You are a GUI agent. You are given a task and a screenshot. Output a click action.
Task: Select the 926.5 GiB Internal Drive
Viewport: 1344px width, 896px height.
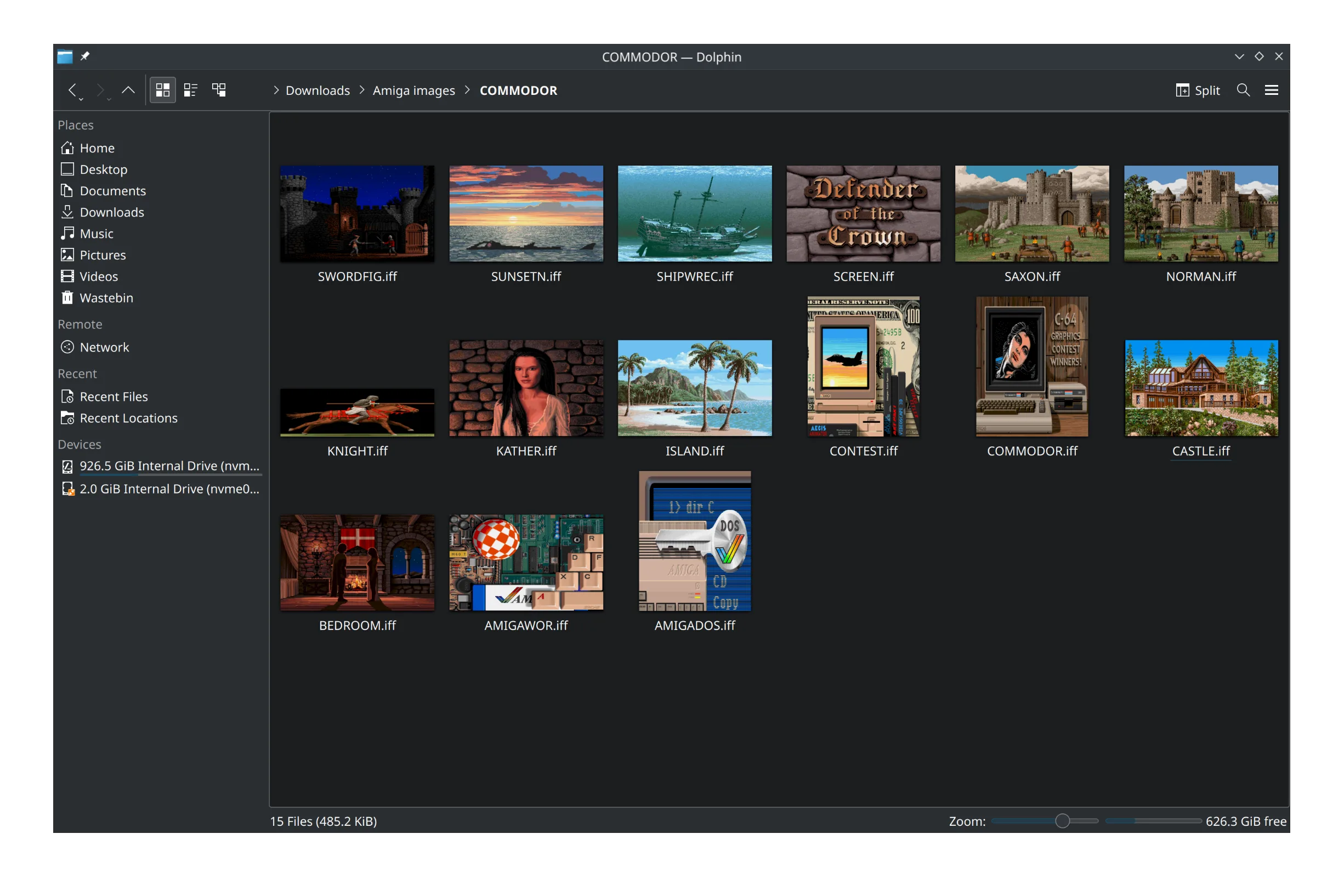pyautogui.click(x=160, y=466)
